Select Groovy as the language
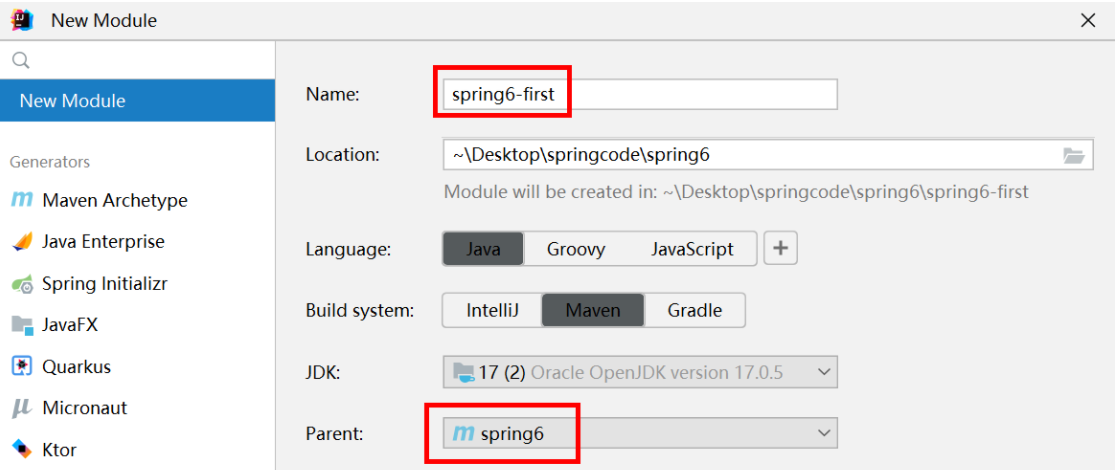Screen dimensions: 1115x470 click(x=575, y=249)
